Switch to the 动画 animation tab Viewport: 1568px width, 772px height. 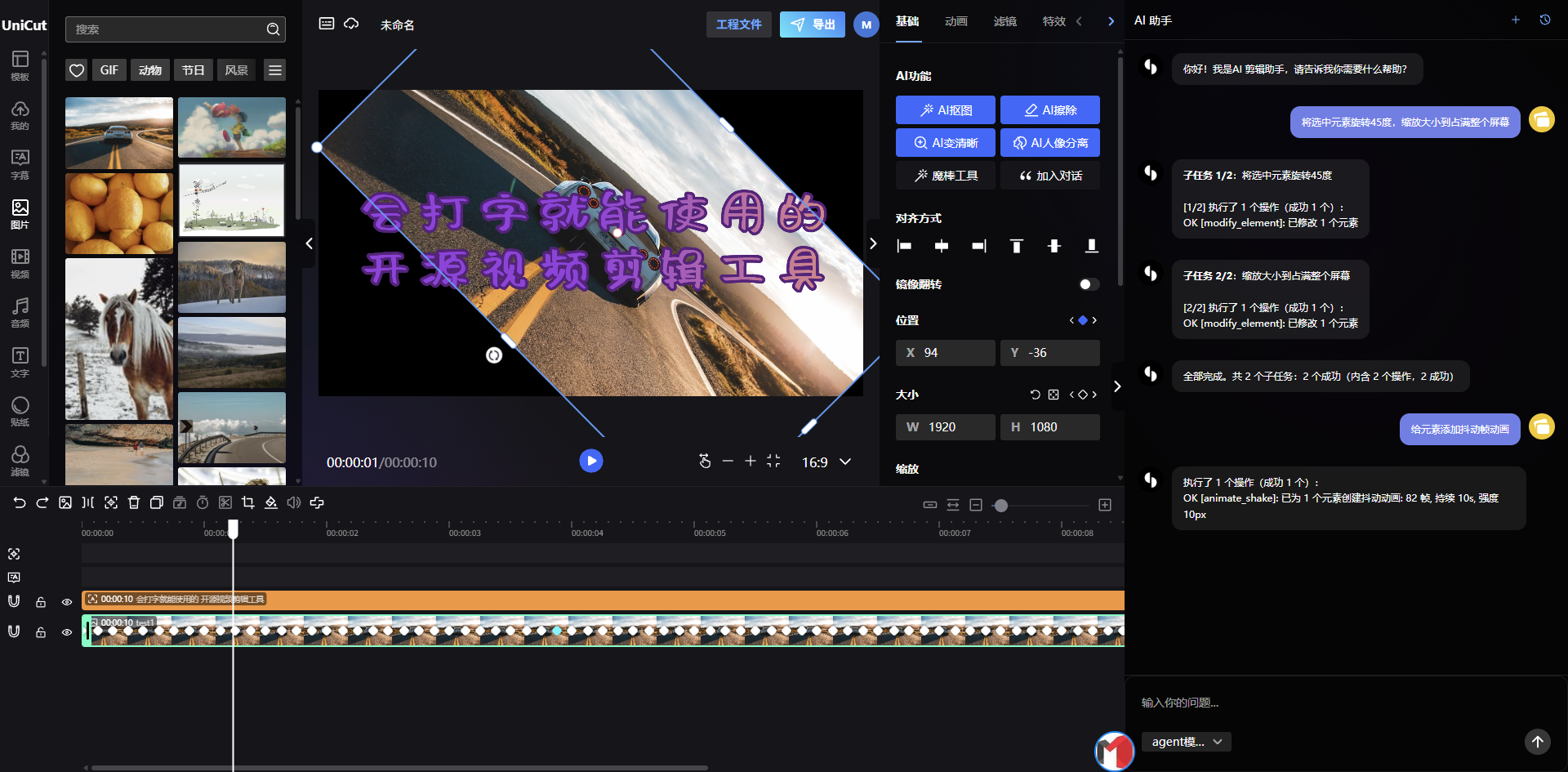[955, 21]
